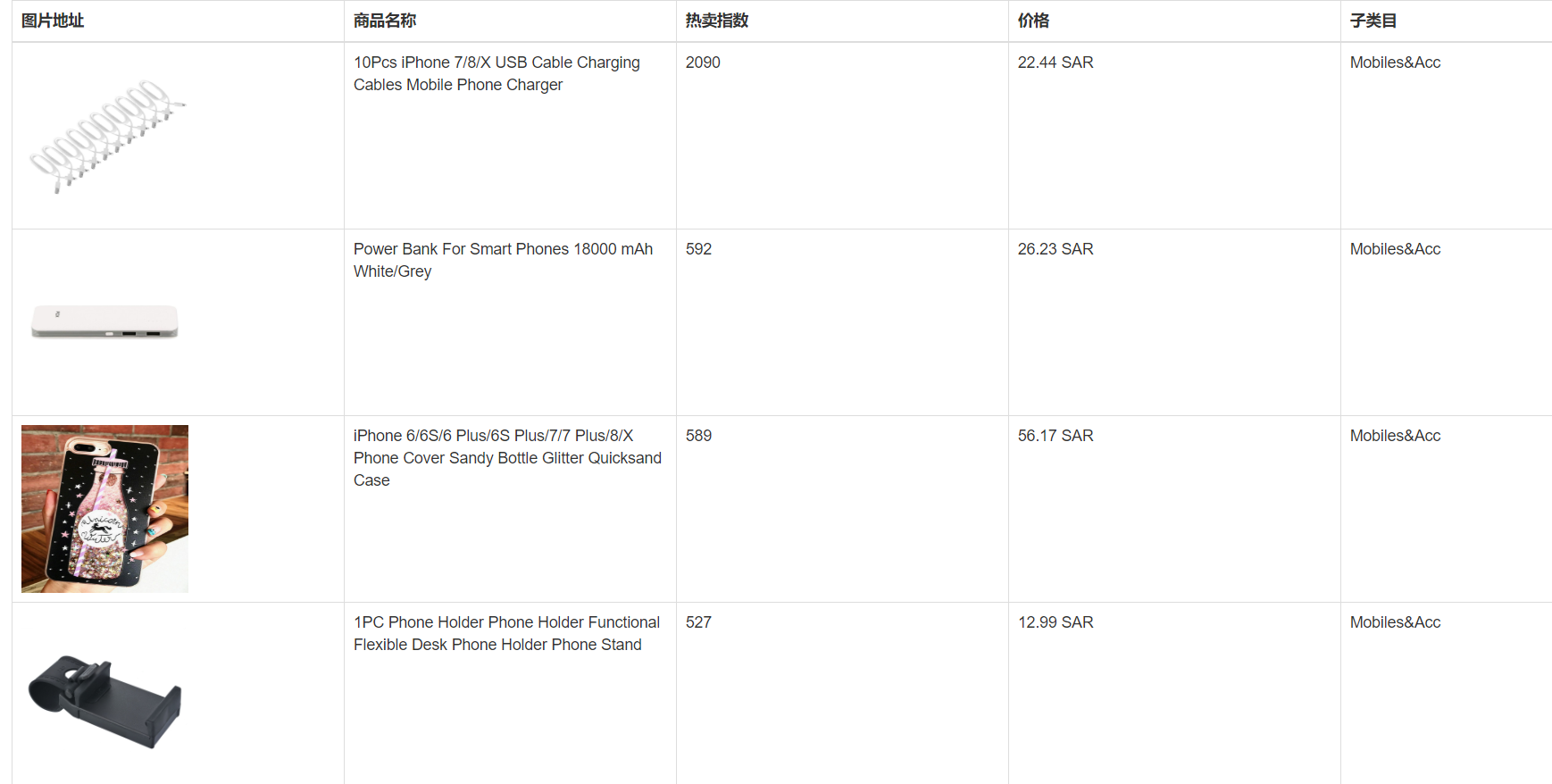The height and width of the screenshot is (784, 1552).
Task: Select the Power Bank 18000 mAh product name
Action: tap(503, 260)
